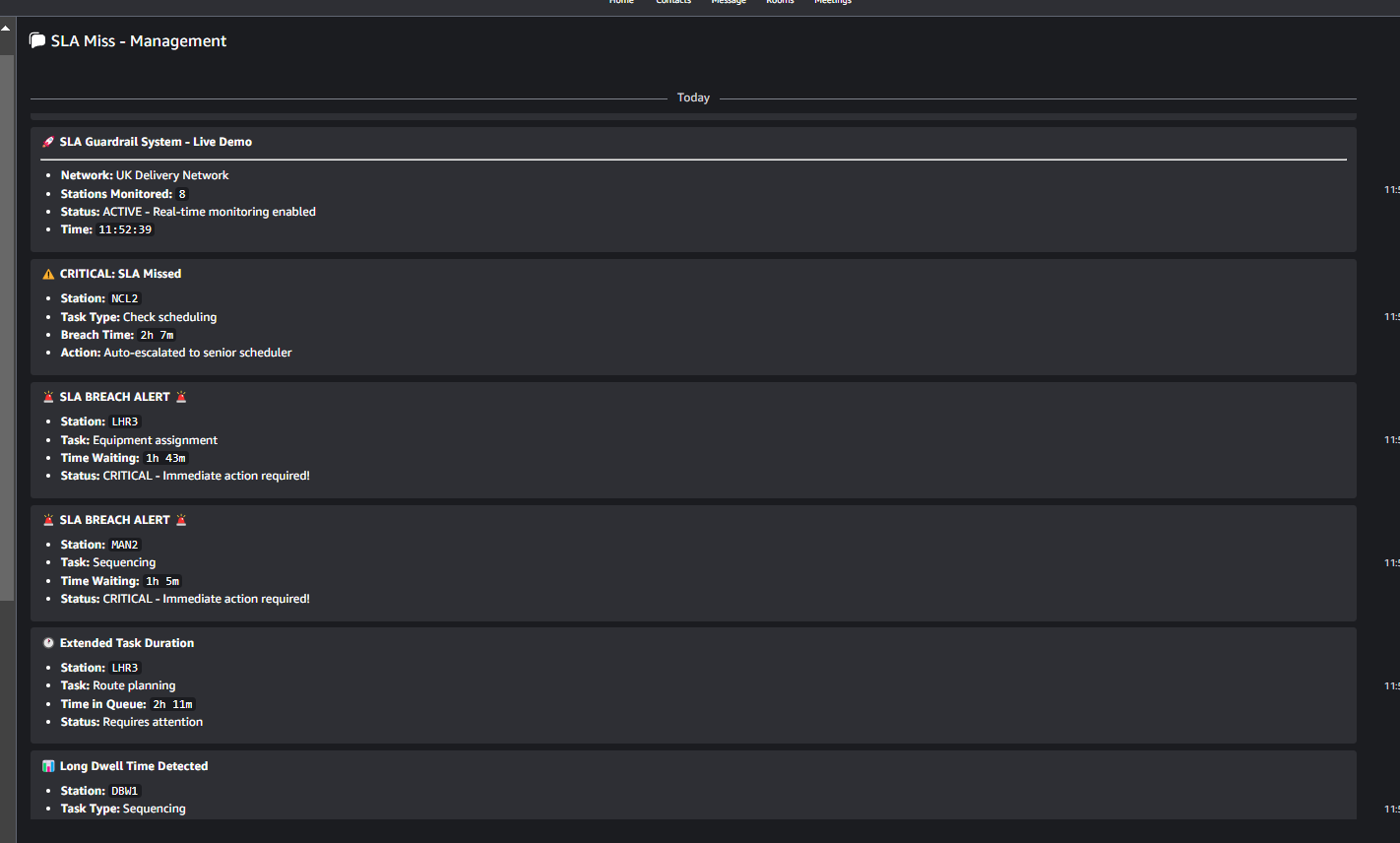Screen dimensions: 1400x843
Task: Click the DBW1 station code chip
Action: 125,791
